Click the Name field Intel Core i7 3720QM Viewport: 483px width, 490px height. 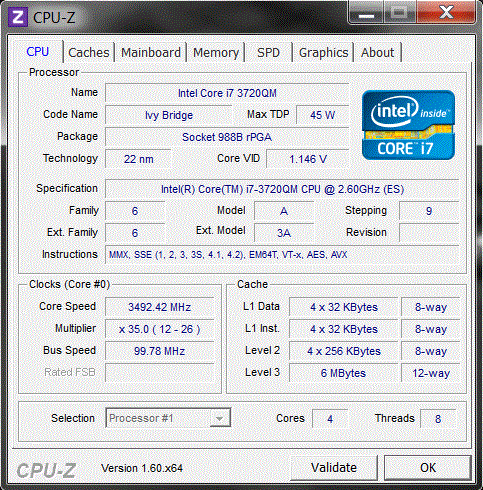click(x=227, y=93)
